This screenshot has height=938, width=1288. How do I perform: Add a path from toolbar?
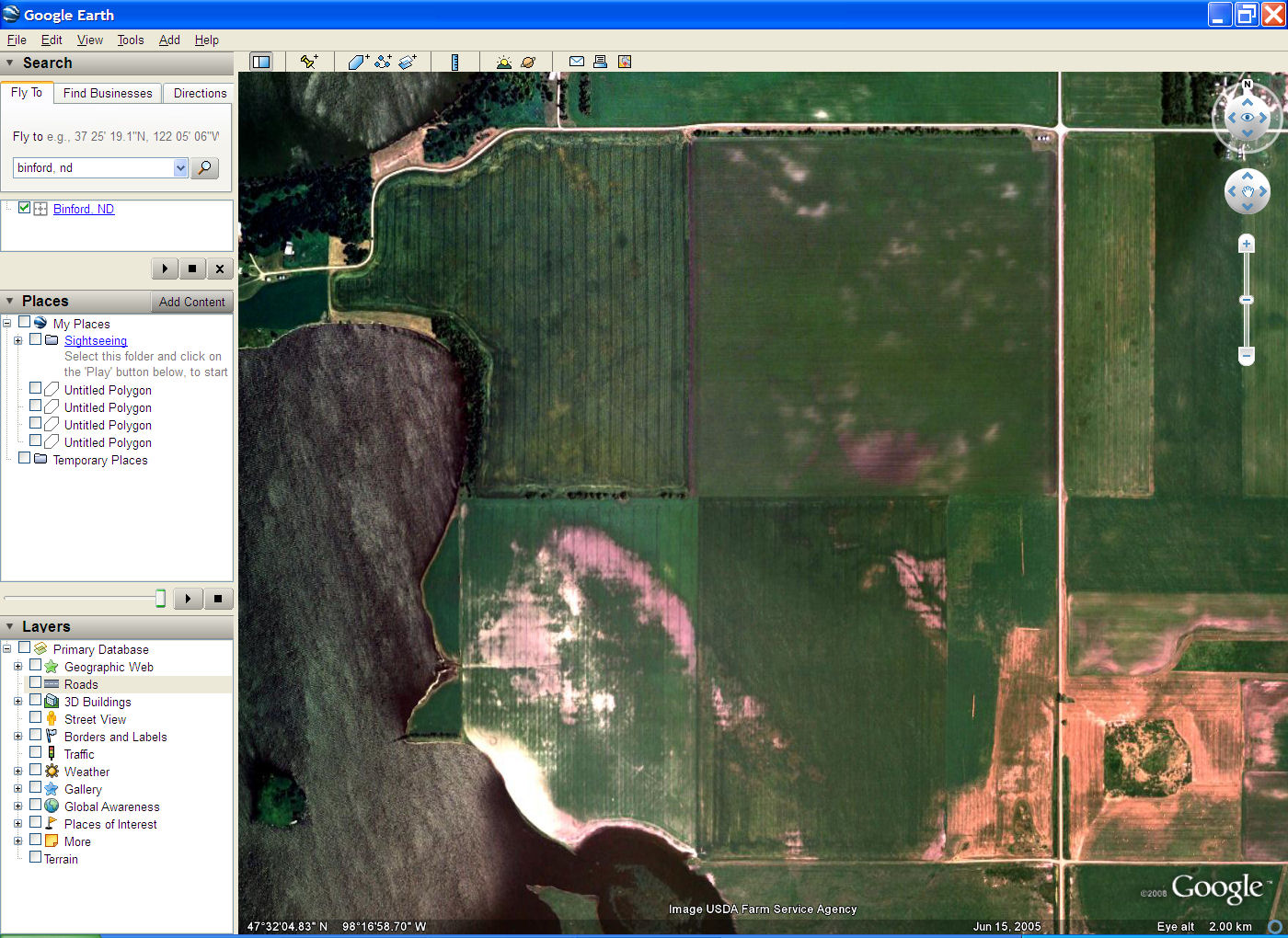coord(383,62)
